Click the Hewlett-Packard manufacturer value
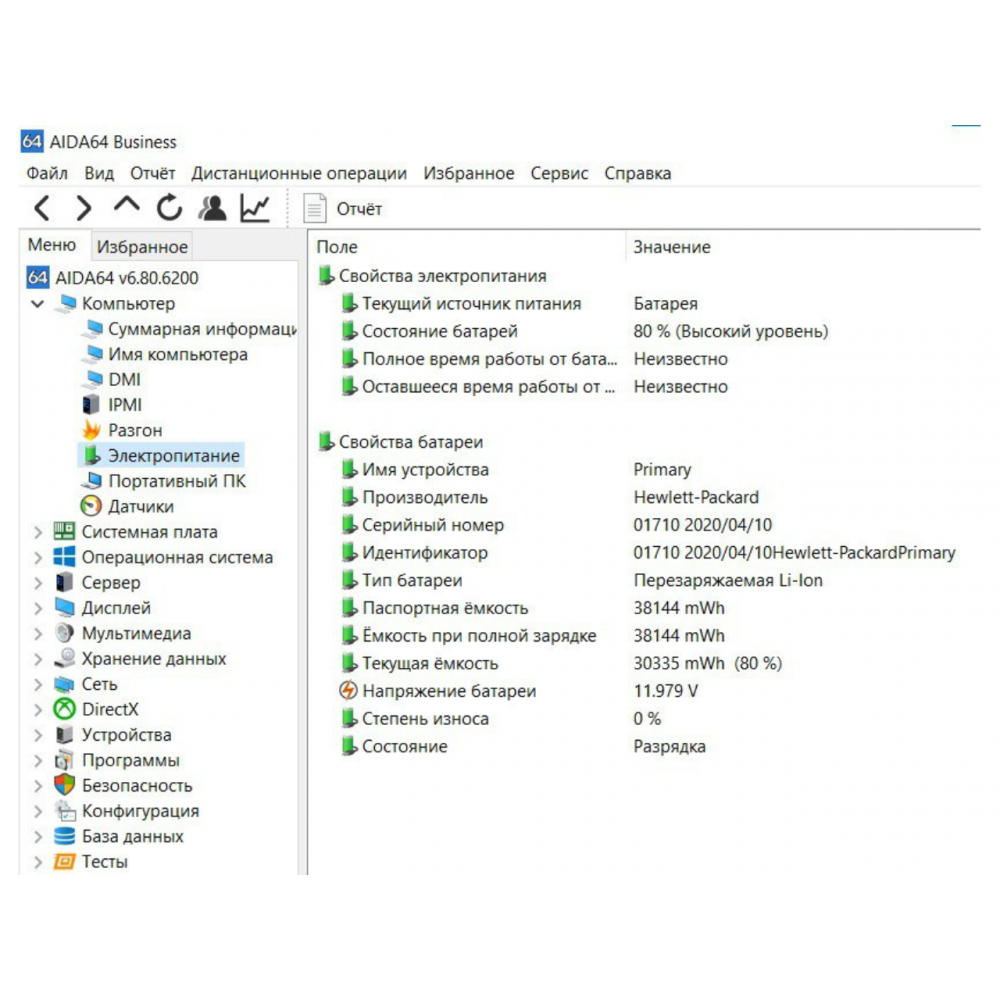 (x=696, y=497)
